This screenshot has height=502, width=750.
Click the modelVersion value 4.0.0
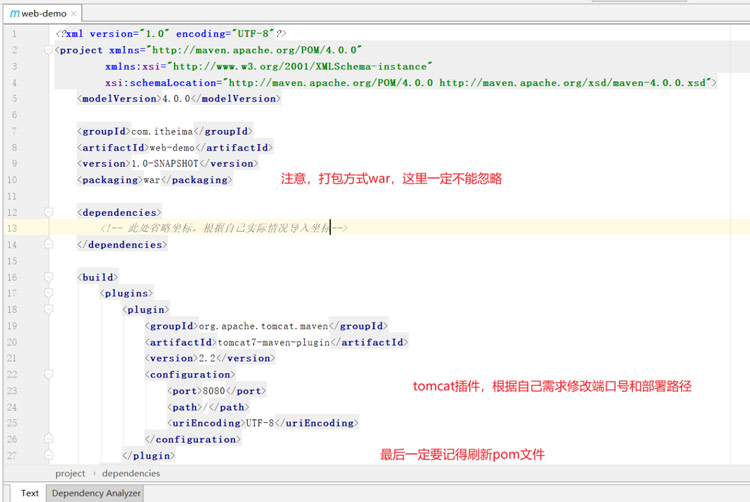click(x=176, y=98)
